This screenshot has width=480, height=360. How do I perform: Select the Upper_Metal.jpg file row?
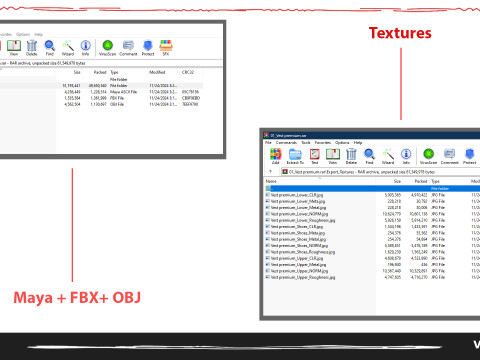click(372, 265)
